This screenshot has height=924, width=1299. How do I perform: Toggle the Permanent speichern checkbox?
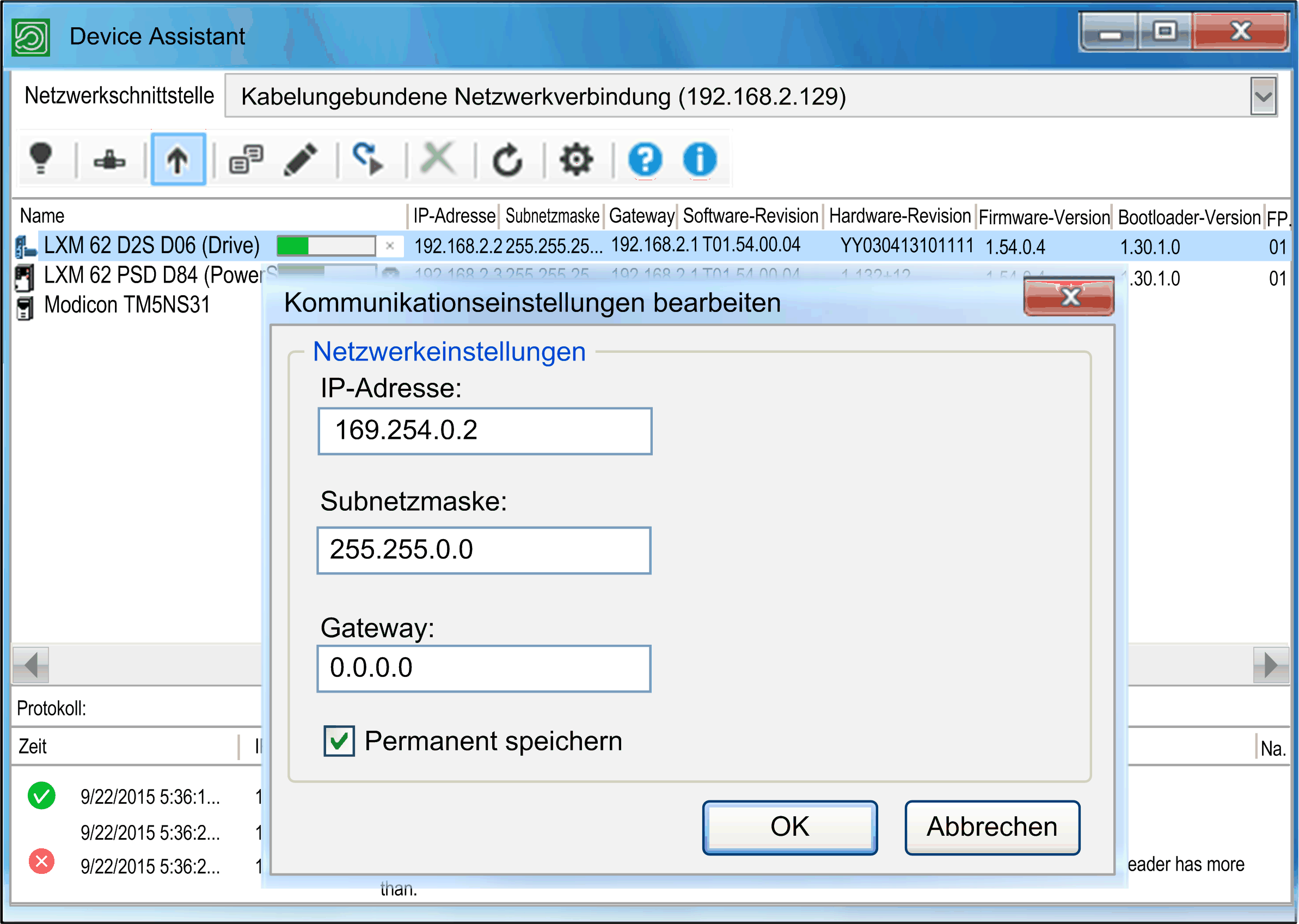coord(339,741)
